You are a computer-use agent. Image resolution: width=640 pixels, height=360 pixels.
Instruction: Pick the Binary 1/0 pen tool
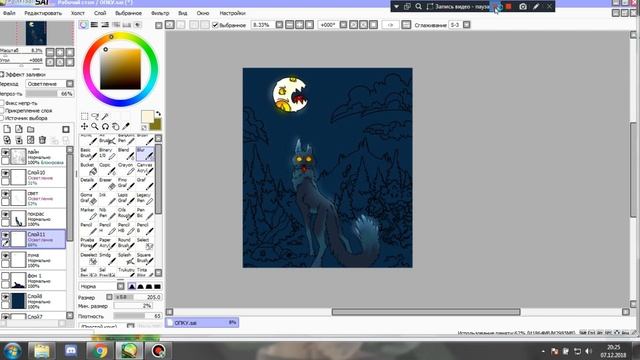(107, 153)
